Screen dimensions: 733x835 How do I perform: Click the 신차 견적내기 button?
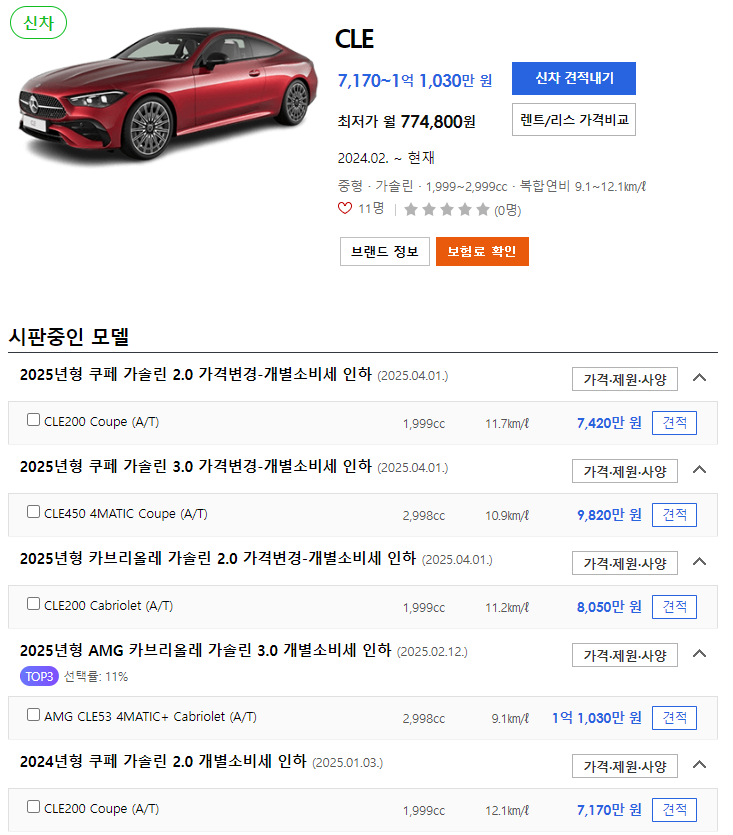[574, 78]
